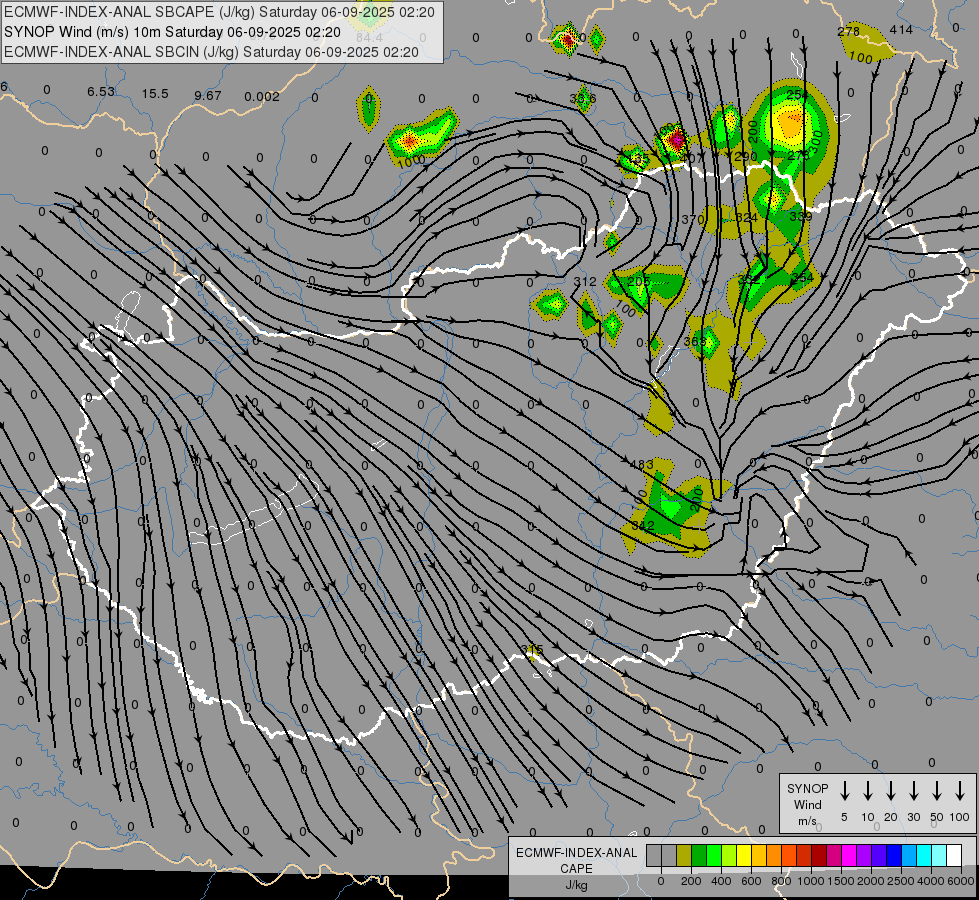Click the map value 15.5
This screenshot has width=979, height=900.
(x=155, y=94)
